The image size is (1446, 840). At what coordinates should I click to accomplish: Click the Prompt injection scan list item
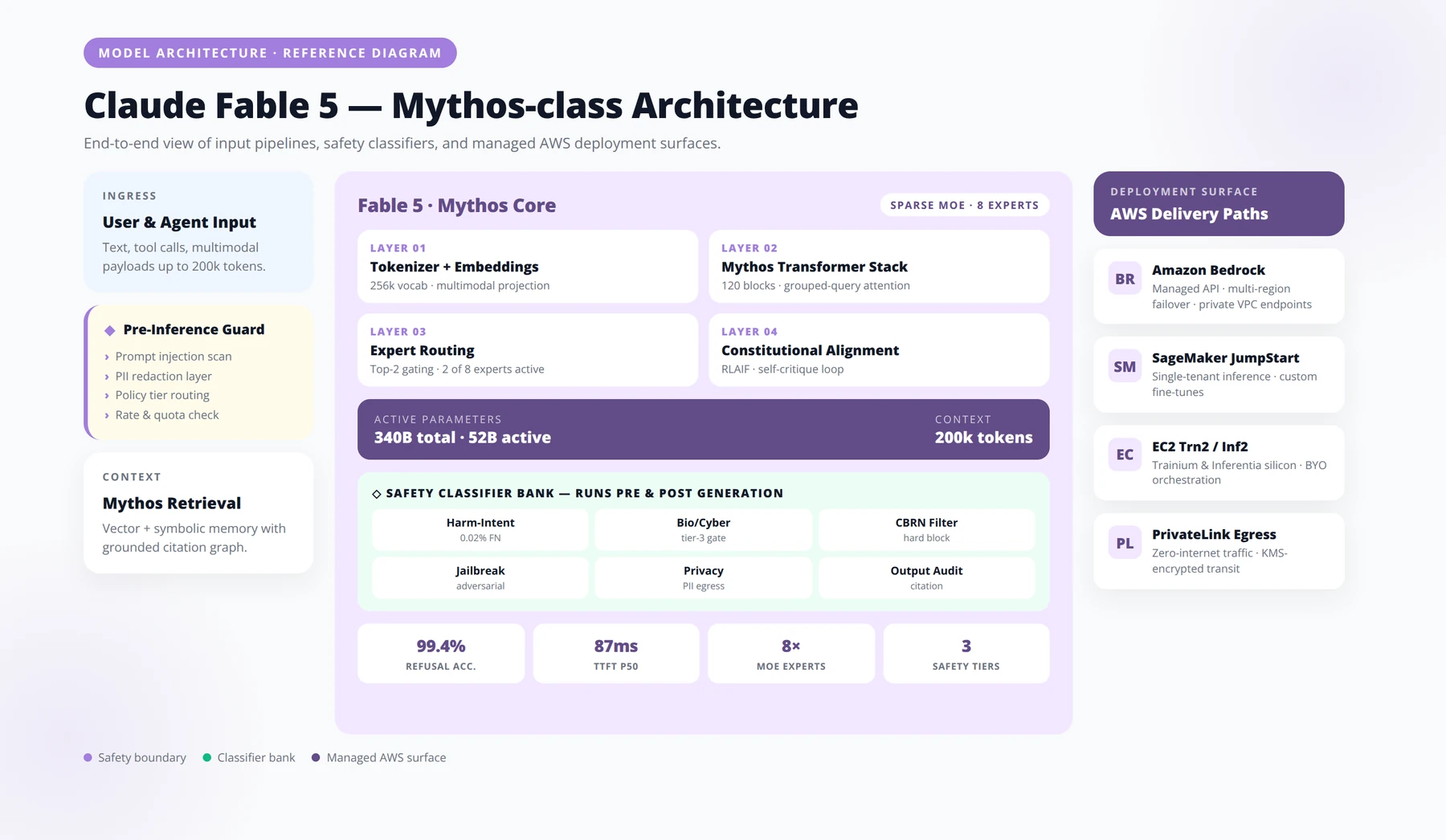coord(174,357)
